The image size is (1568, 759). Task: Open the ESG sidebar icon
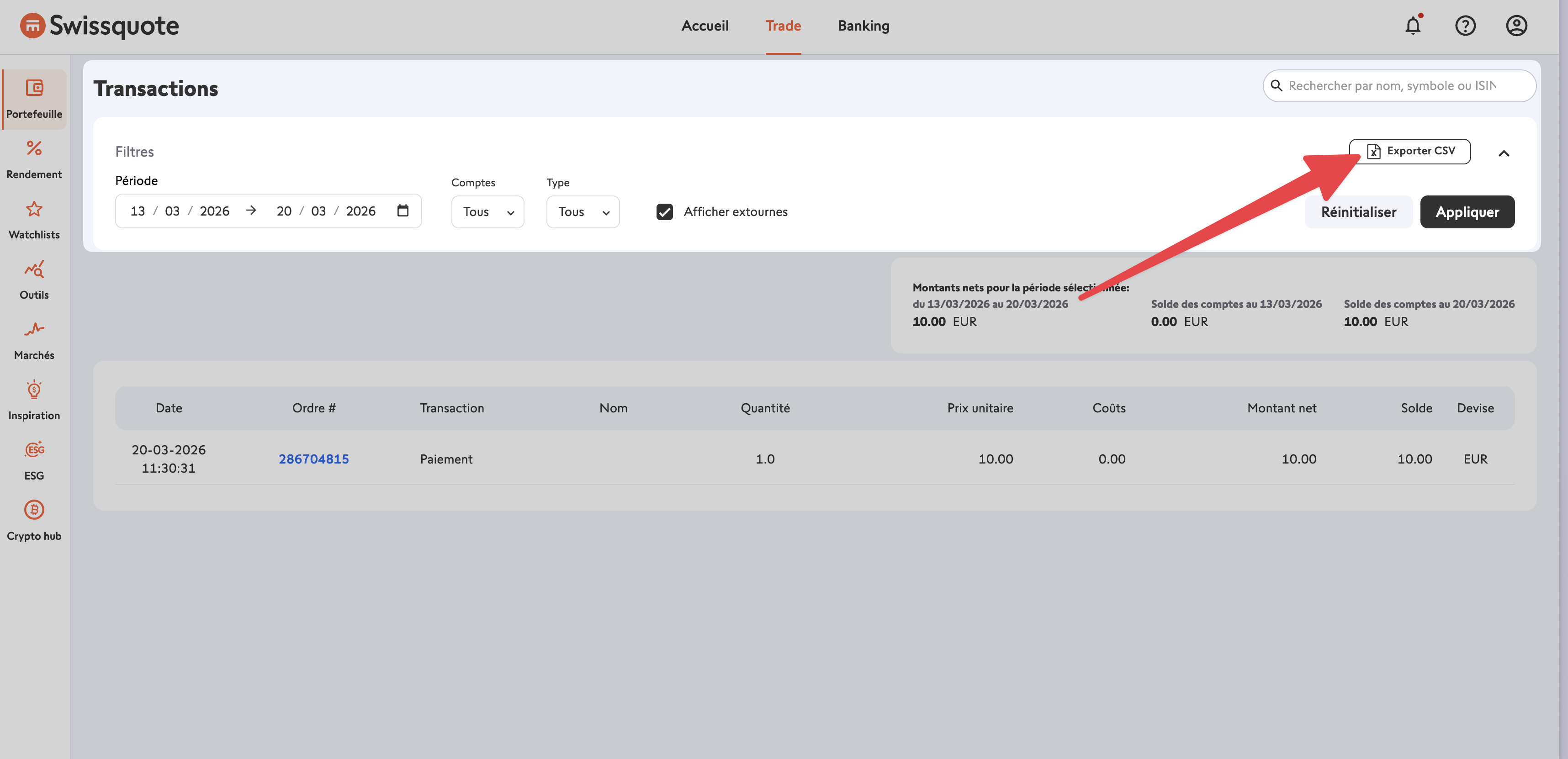pos(34,450)
